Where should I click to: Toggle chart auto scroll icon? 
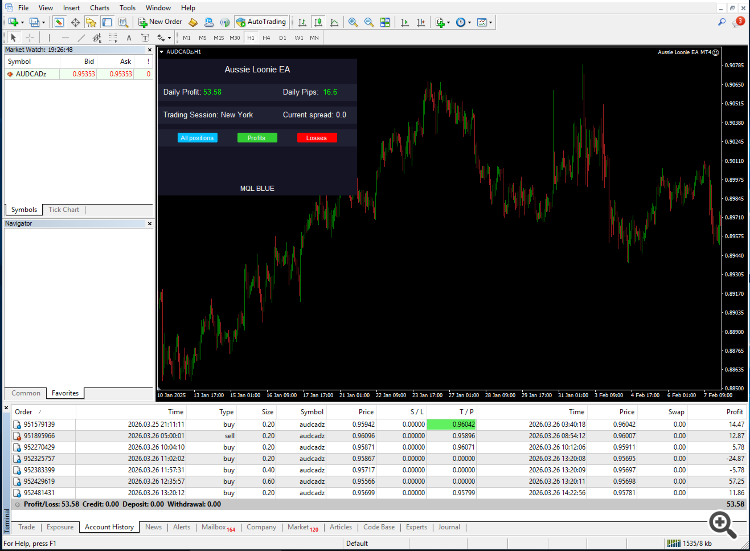tap(405, 22)
